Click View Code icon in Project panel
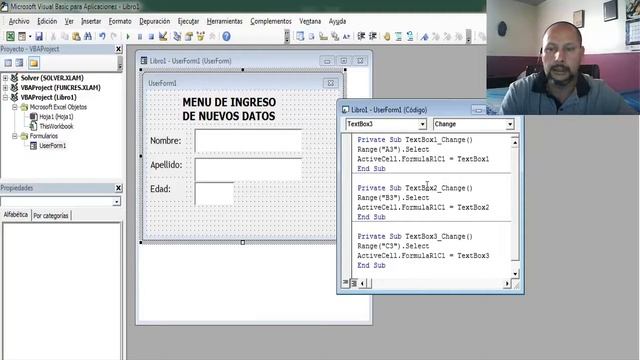The image size is (640, 360). coord(8,63)
